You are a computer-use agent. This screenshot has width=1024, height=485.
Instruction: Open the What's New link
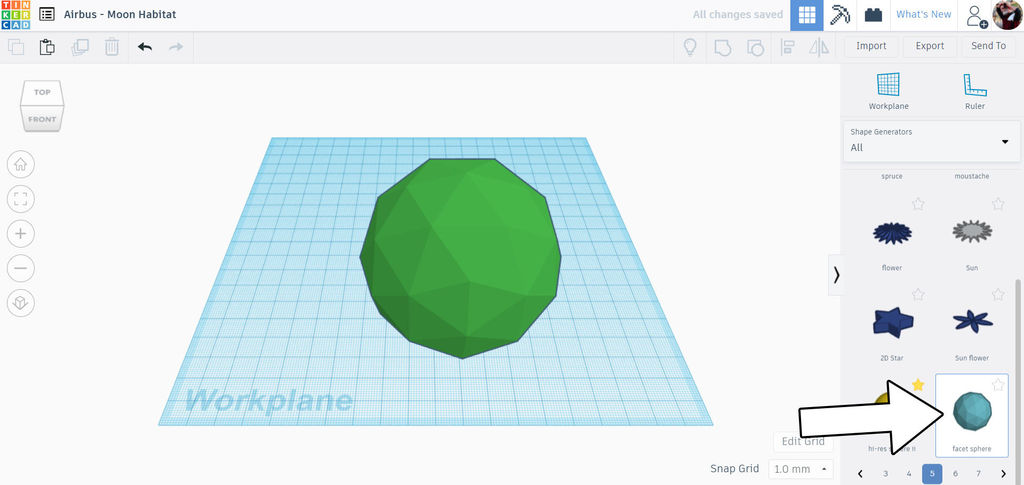[x=923, y=14]
